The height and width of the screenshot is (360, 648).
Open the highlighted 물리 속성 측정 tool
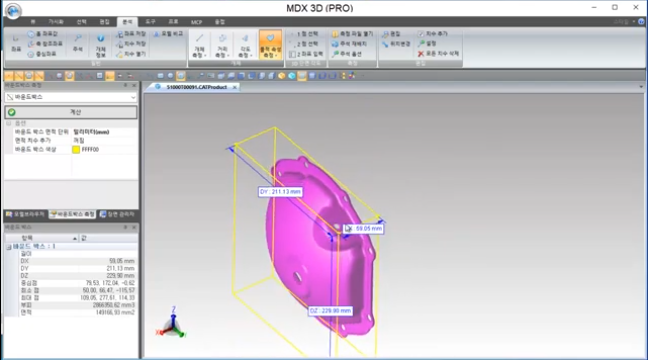tap(270, 45)
